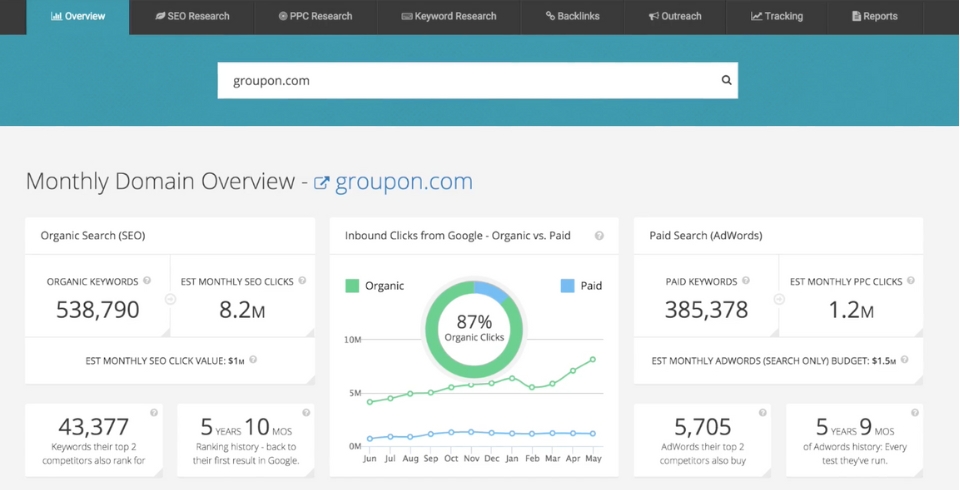Click the blue Paid legend swatch
This screenshot has width=960, height=490.
coord(568,285)
